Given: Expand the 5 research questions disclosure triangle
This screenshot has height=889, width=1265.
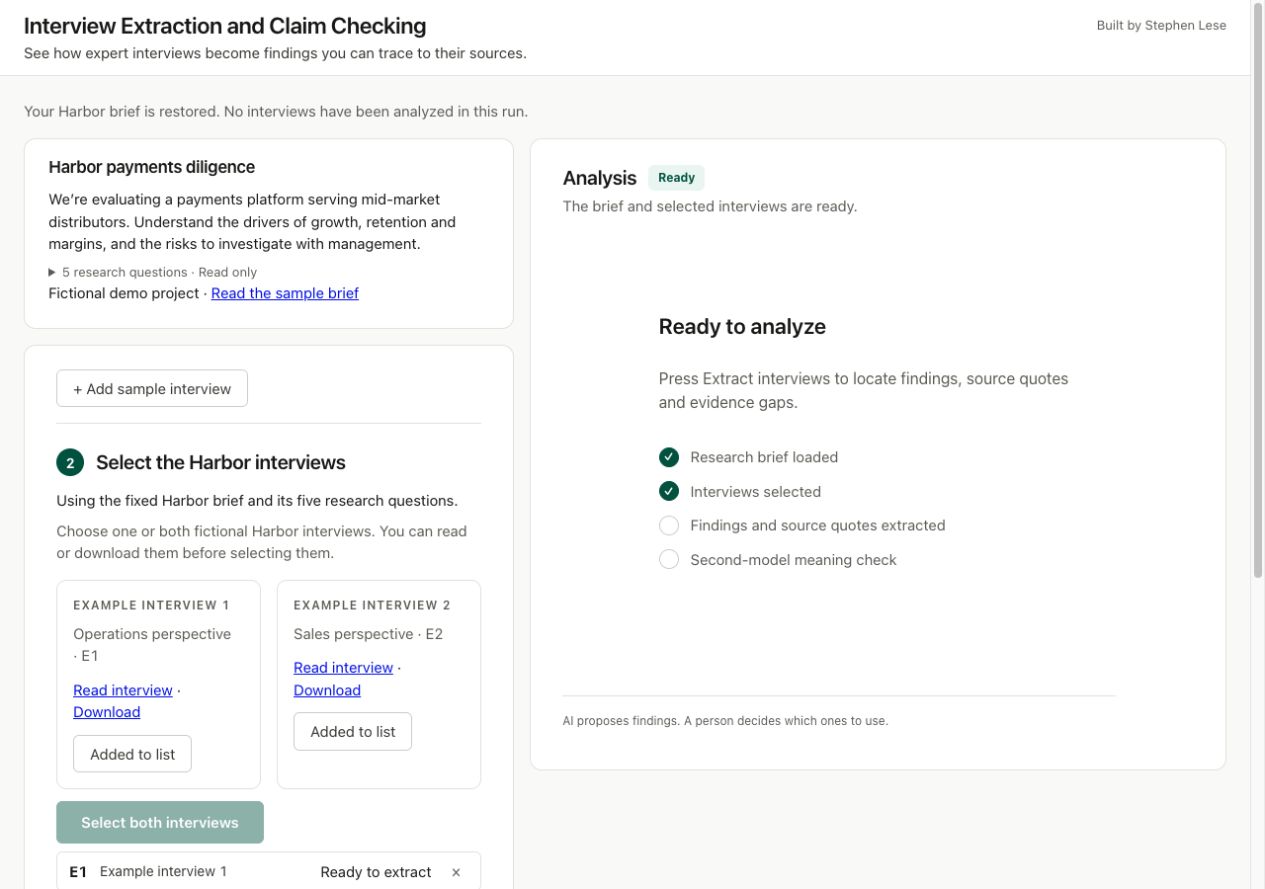Looking at the screenshot, I should [52, 272].
